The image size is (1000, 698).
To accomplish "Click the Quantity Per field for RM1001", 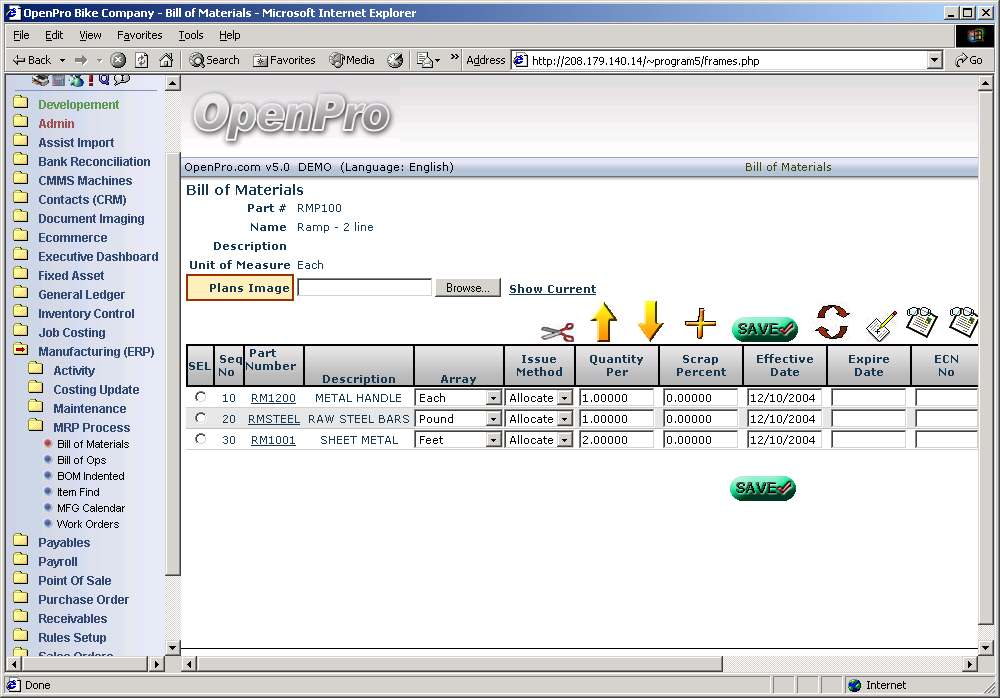I will click(616, 440).
